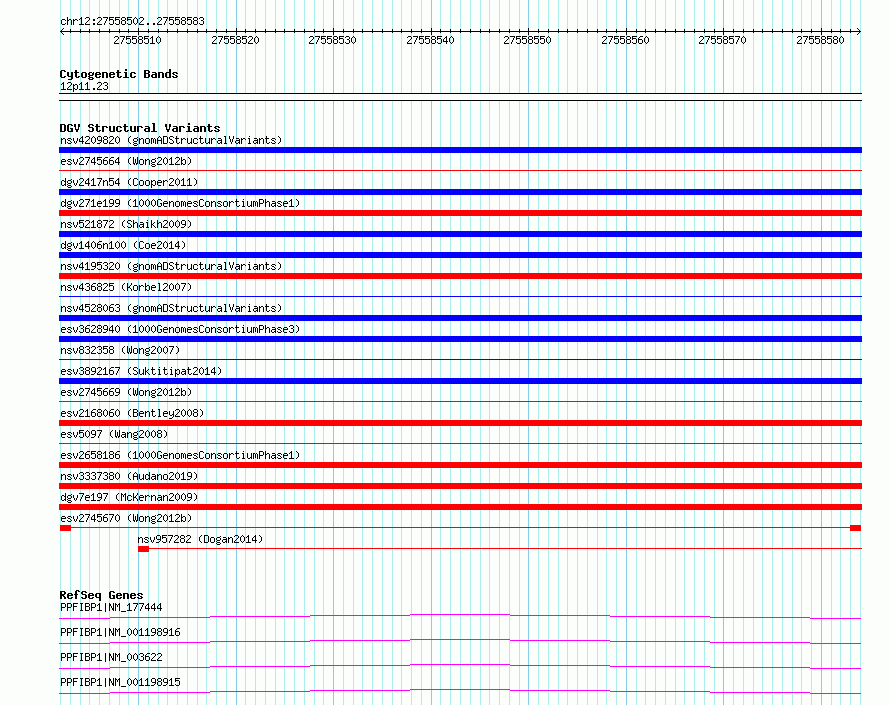Select the DGV Structural Variants track heading

140,128
